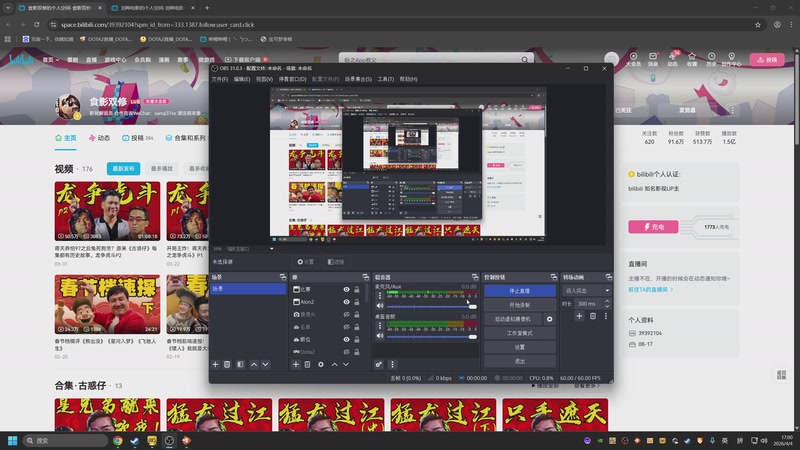Adjust 麦克风/Aux volume slider
This screenshot has height=450, width=800.
click(x=431, y=307)
